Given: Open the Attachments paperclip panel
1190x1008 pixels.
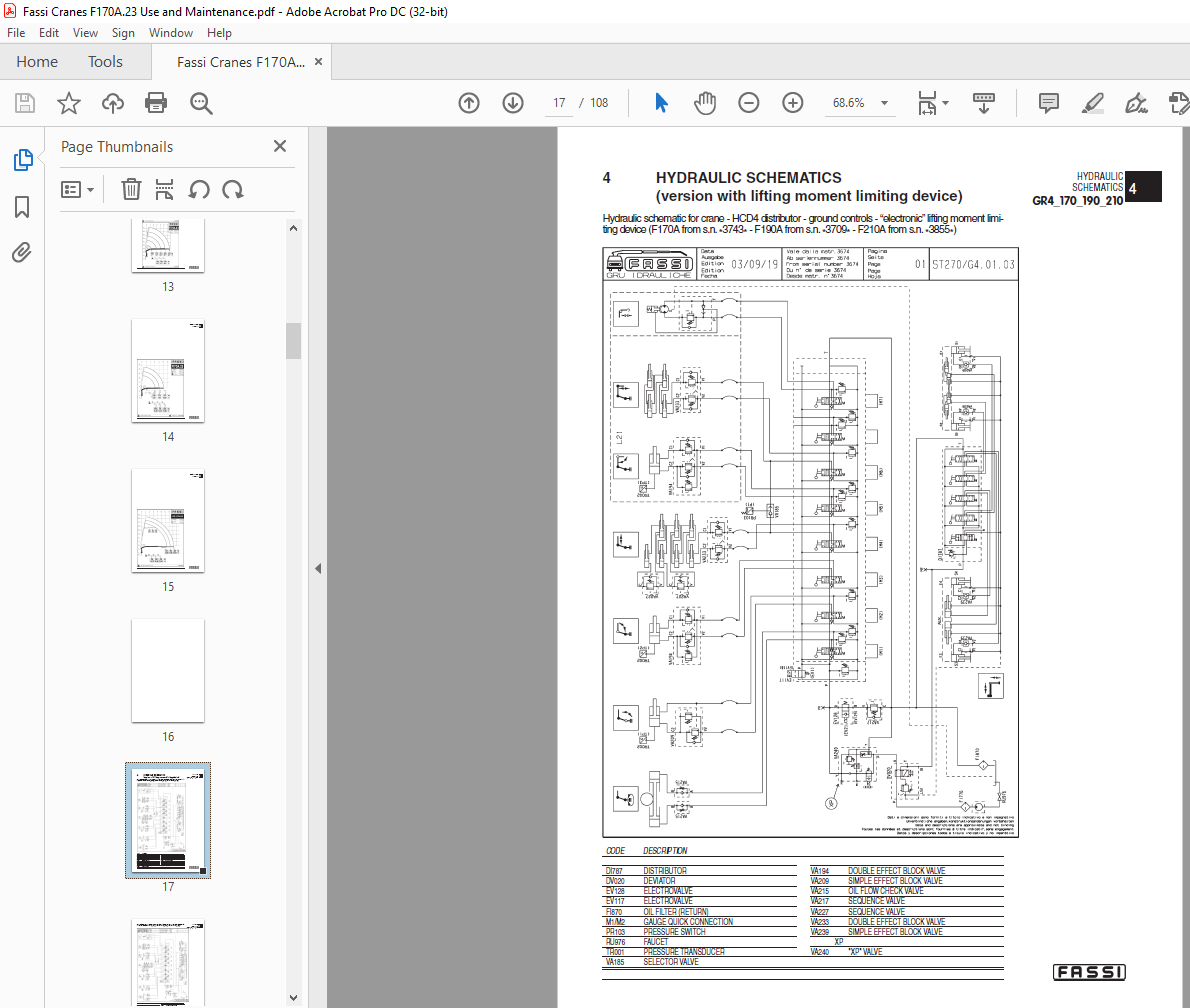Looking at the screenshot, I should pos(22,252).
